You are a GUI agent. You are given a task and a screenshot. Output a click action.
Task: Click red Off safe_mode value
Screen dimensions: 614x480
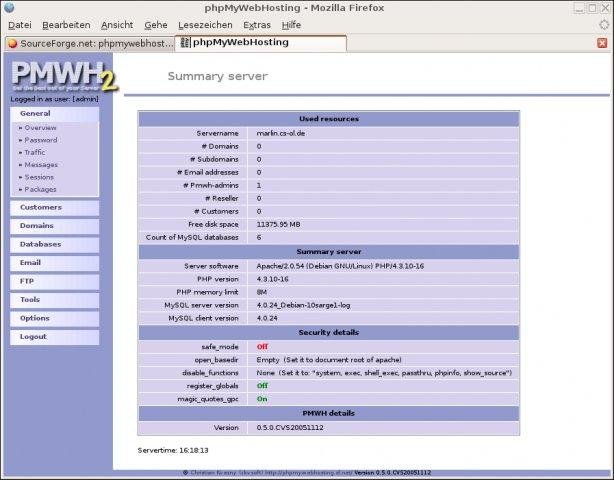[x=262, y=346]
